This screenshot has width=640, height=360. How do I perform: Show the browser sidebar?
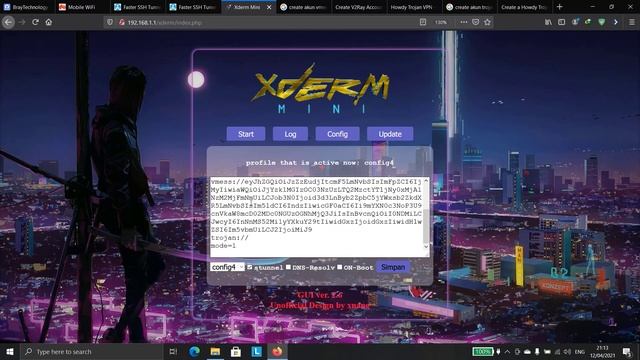coord(562,22)
